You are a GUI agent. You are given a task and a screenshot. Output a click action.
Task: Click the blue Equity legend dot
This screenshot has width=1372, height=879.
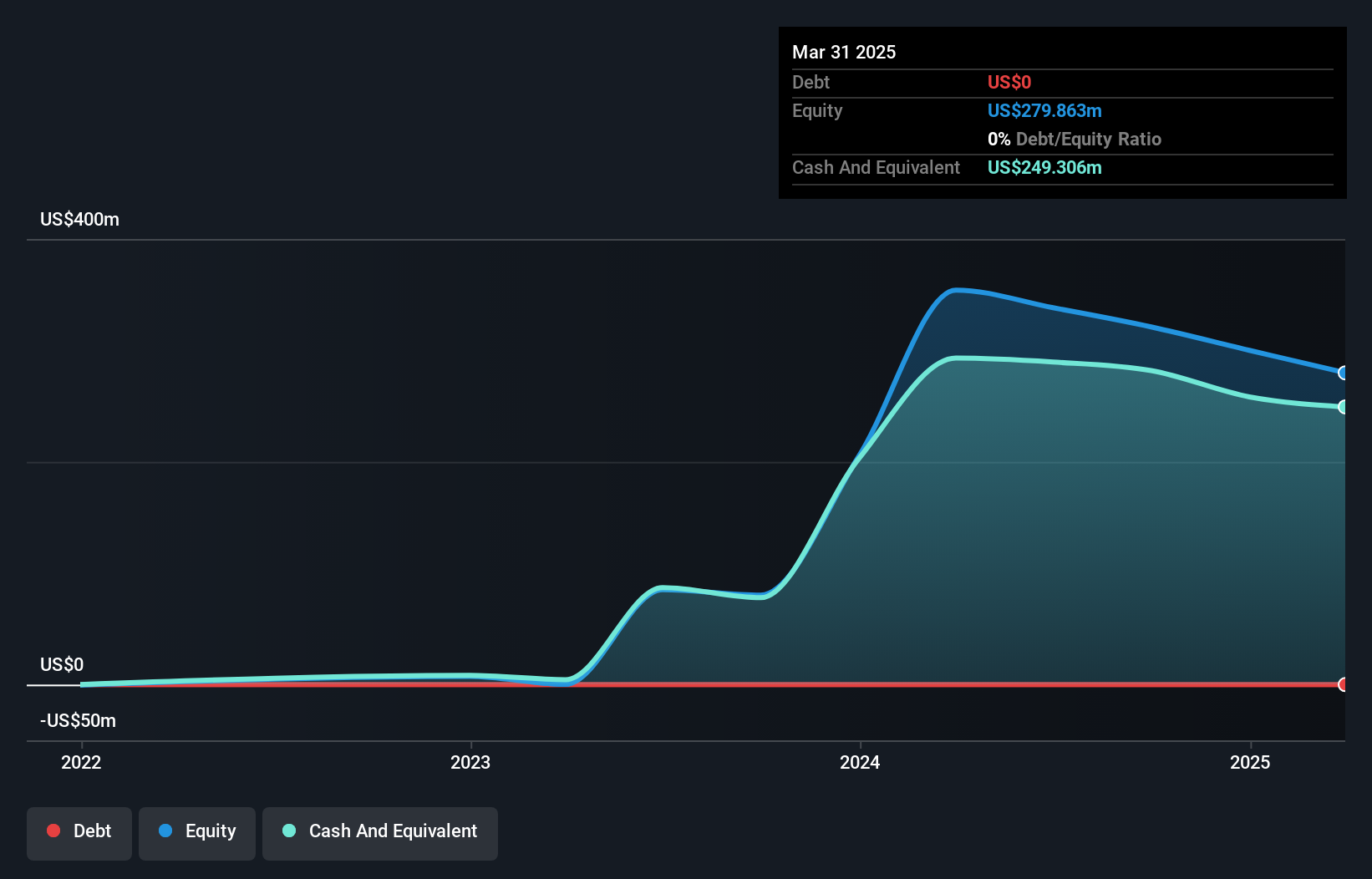(165, 831)
